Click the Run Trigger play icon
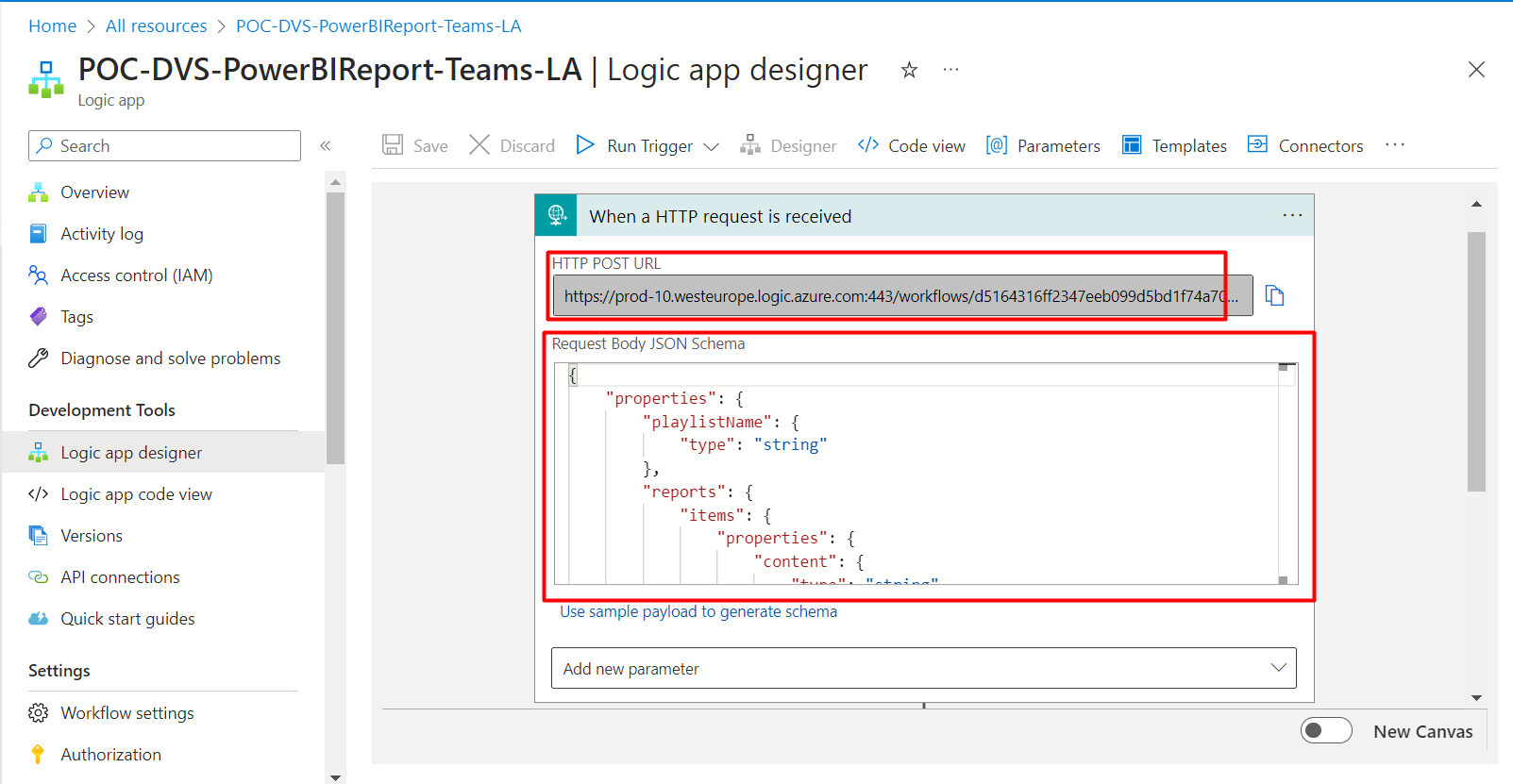1513x784 pixels. [x=585, y=144]
